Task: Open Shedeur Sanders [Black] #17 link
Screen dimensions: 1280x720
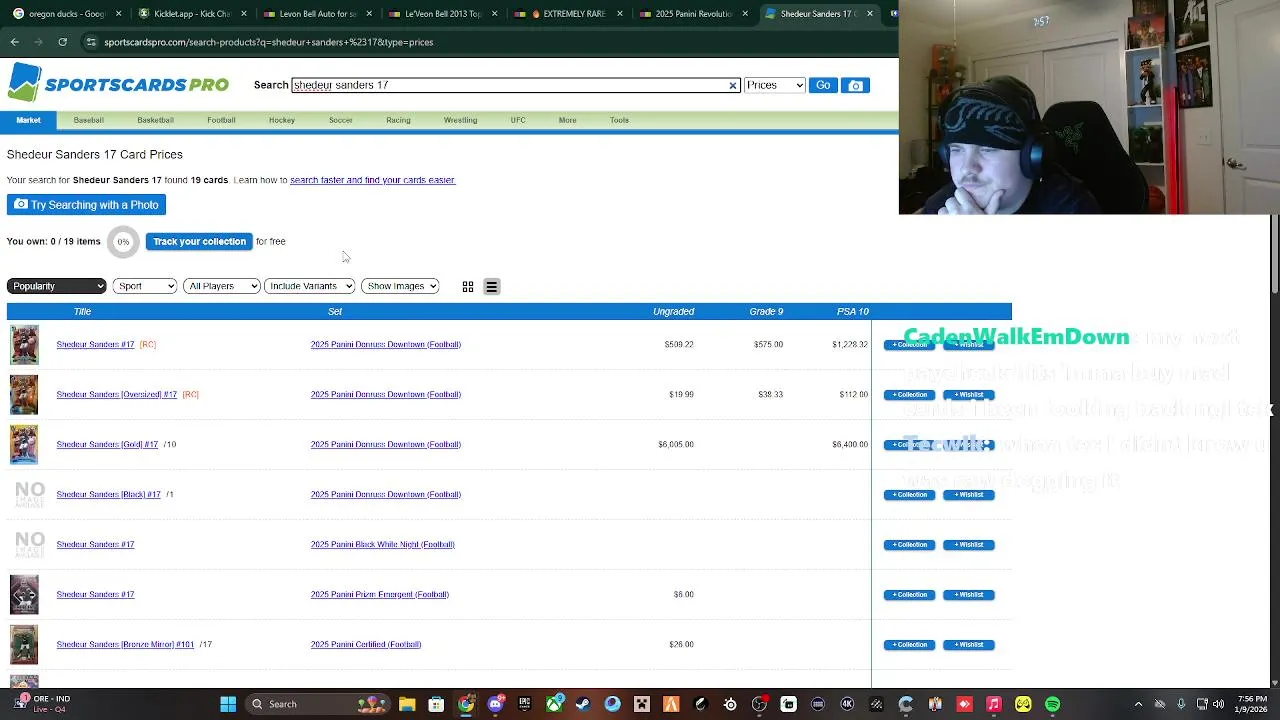Action: pos(109,495)
